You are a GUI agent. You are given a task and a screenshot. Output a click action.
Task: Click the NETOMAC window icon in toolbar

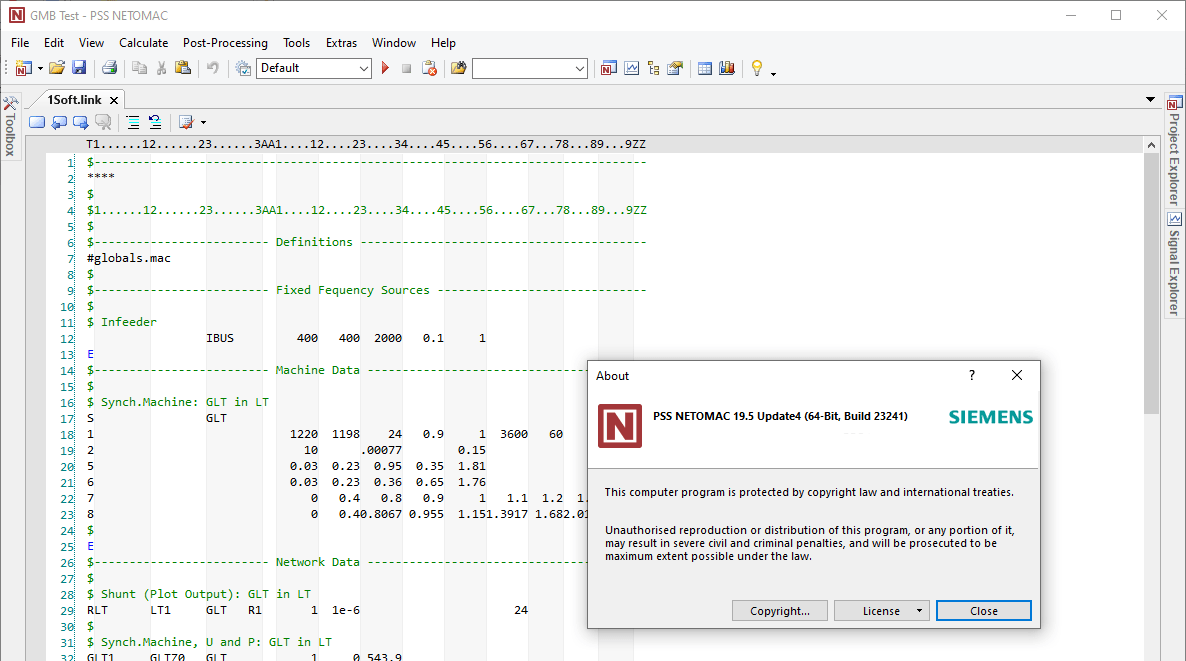pos(609,68)
